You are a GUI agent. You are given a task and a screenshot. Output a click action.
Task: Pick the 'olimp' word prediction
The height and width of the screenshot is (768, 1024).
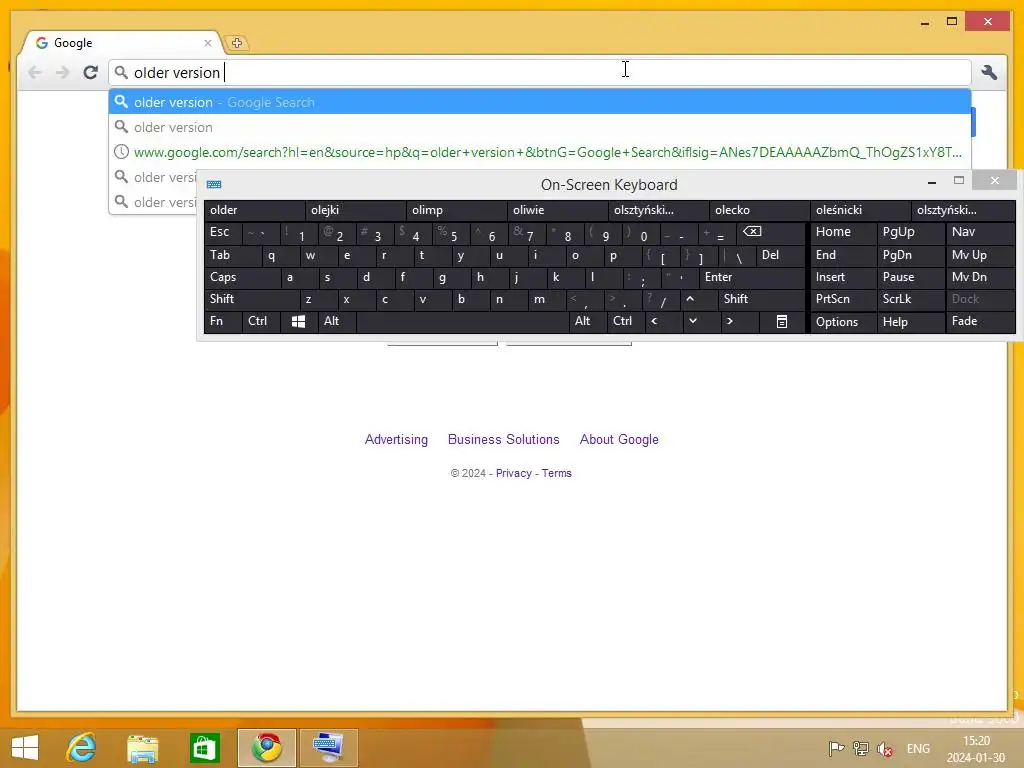pos(456,210)
